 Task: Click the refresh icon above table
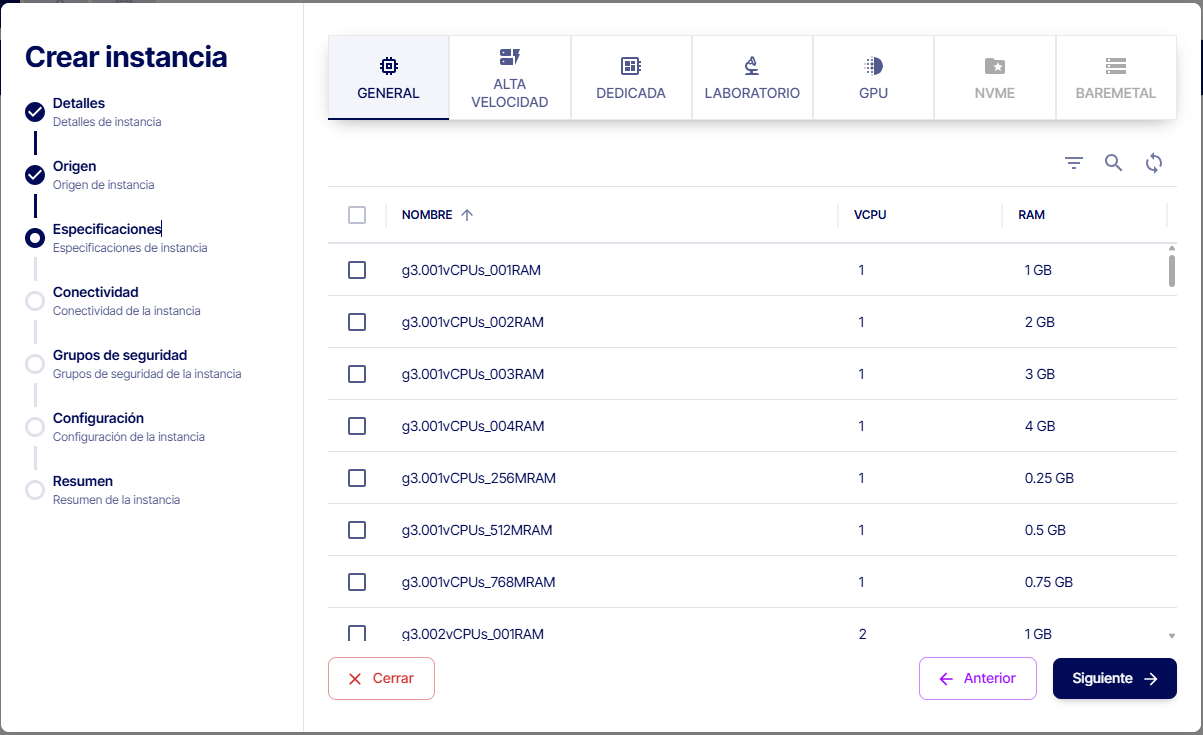click(1154, 163)
